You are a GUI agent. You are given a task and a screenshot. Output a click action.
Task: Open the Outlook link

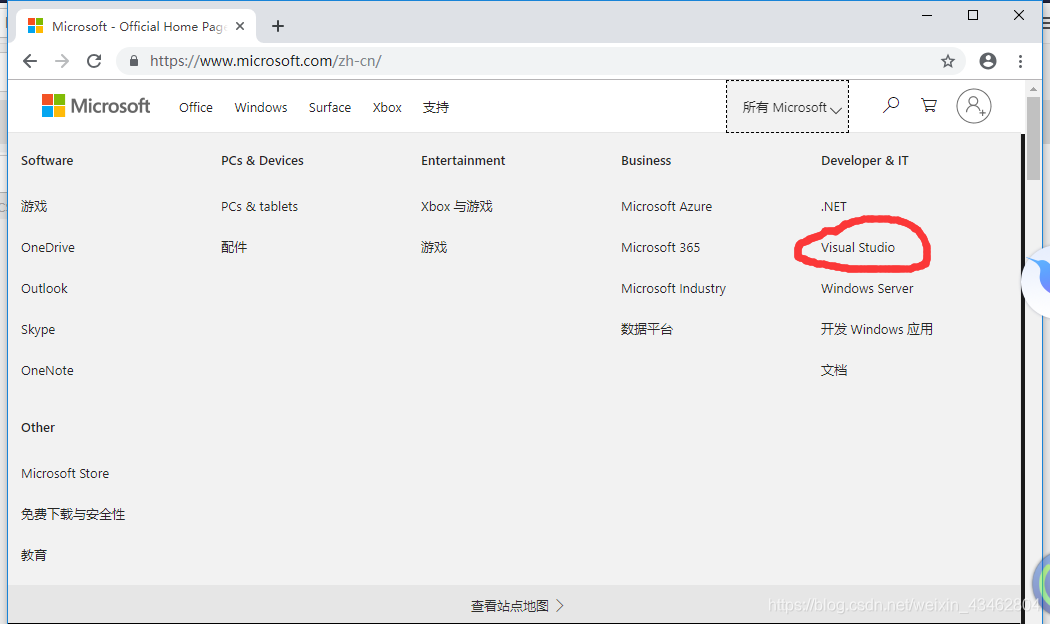pyautogui.click(x=44, y=288)
